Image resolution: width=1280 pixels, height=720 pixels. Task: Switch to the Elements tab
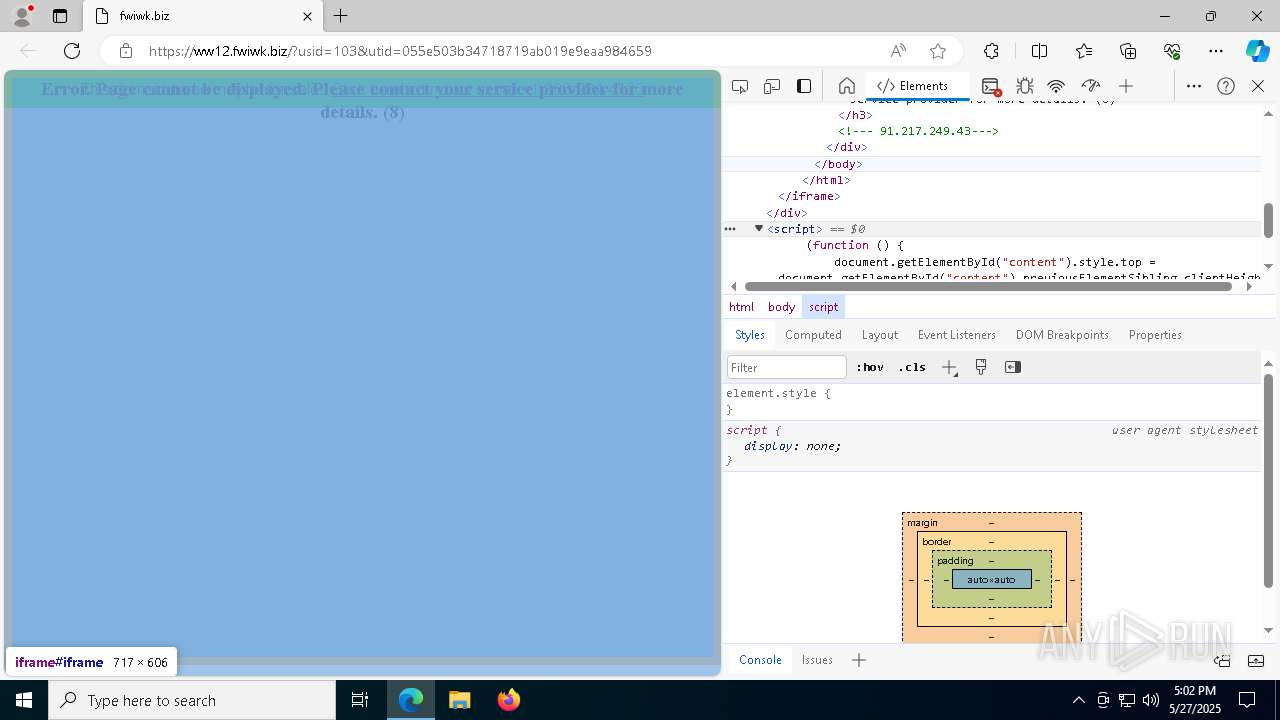[912, 86]
